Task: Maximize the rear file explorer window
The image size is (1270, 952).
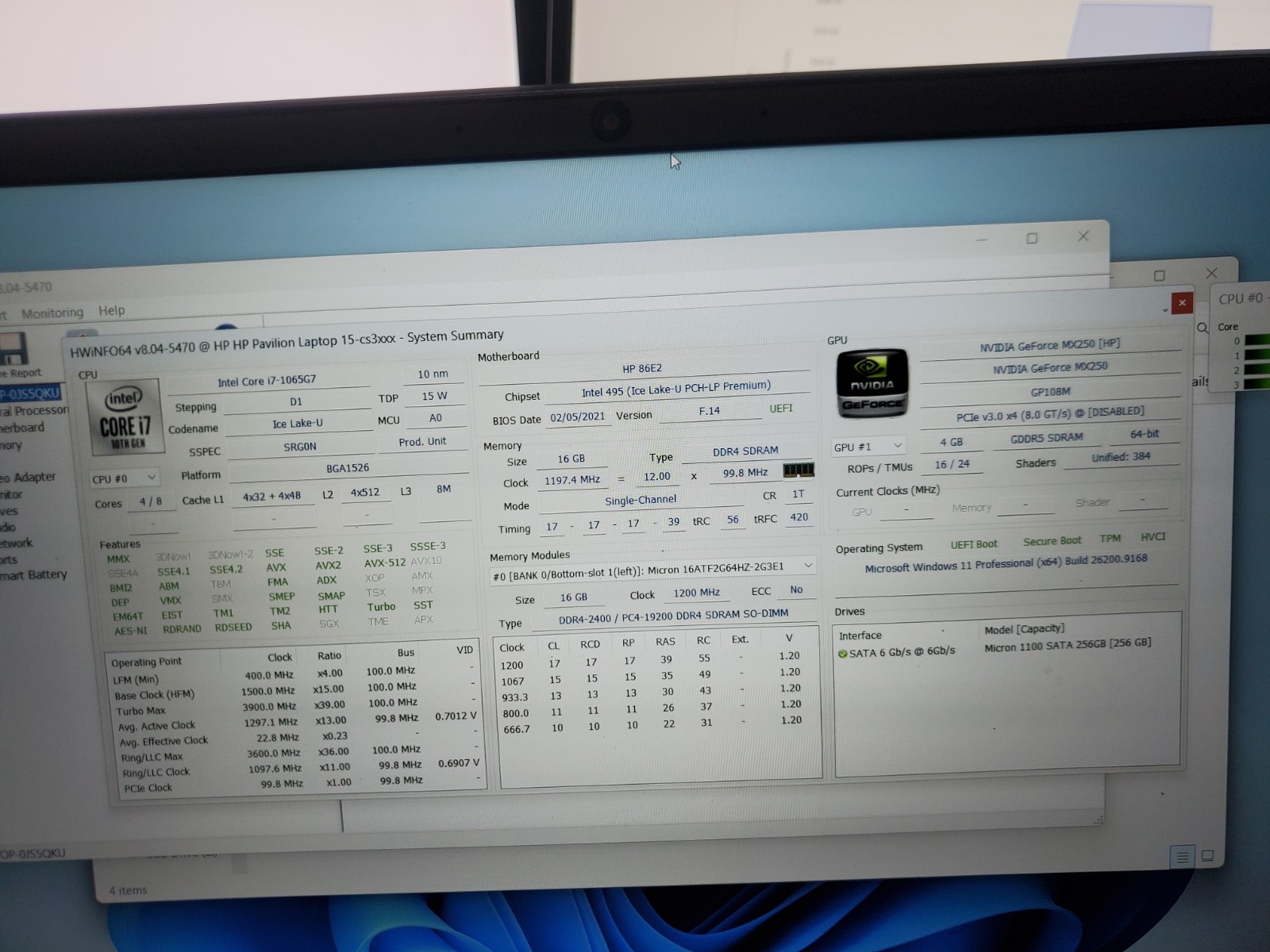Action: 1160,275
